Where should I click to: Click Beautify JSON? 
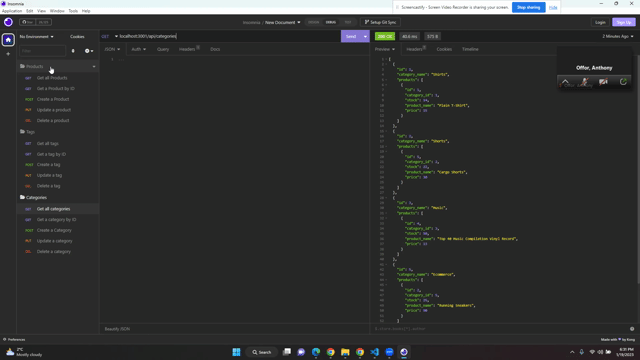click(117, 329)
